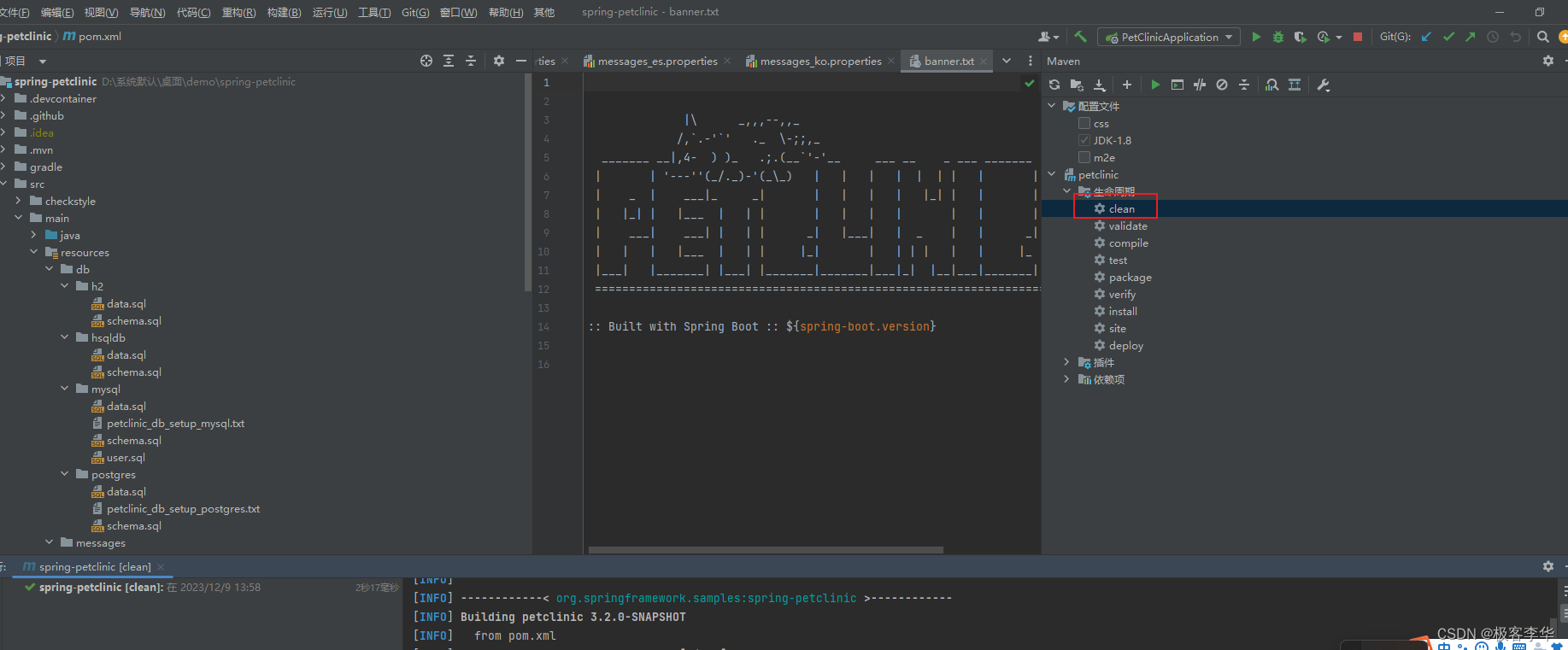The height and width of the screenshot is (650, 1568).
Task: Switch to the messages_ko.properties tab
Action: tap(819, 61)
